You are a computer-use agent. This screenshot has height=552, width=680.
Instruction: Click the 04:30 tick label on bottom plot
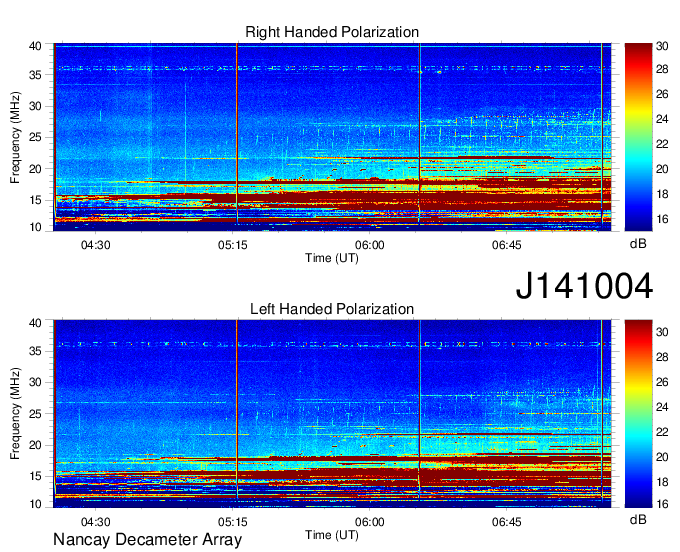click(x=95, y=522)
